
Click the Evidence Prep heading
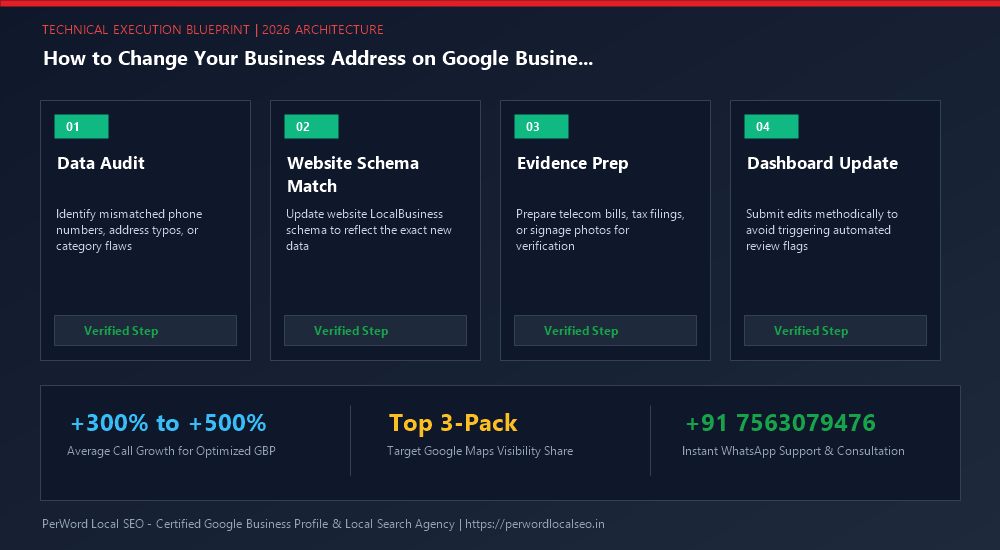click(573, 163)
